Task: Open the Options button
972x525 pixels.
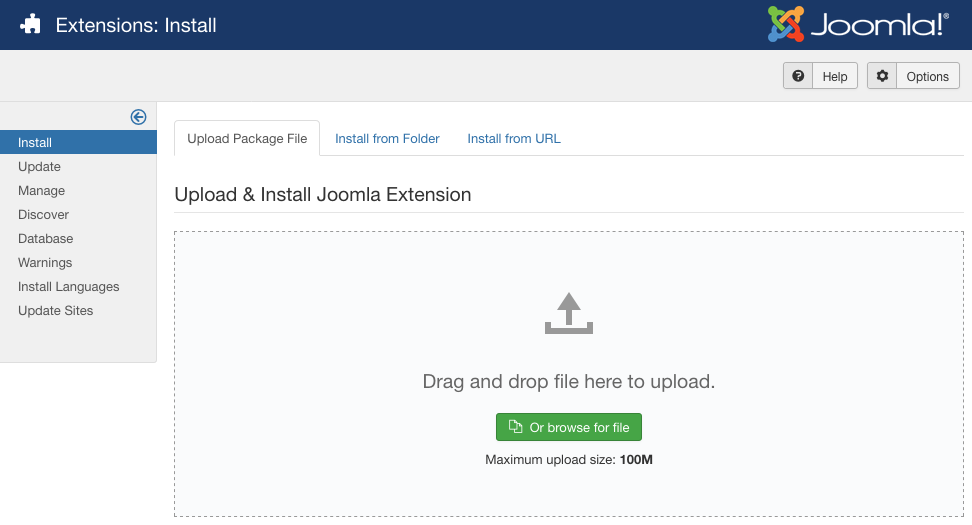Action: click(913, 76)
